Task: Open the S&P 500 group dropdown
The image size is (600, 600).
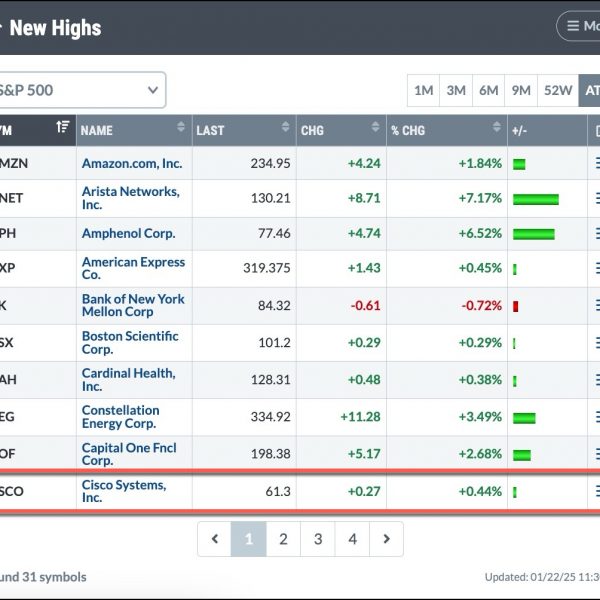Action: pos(82,90)
